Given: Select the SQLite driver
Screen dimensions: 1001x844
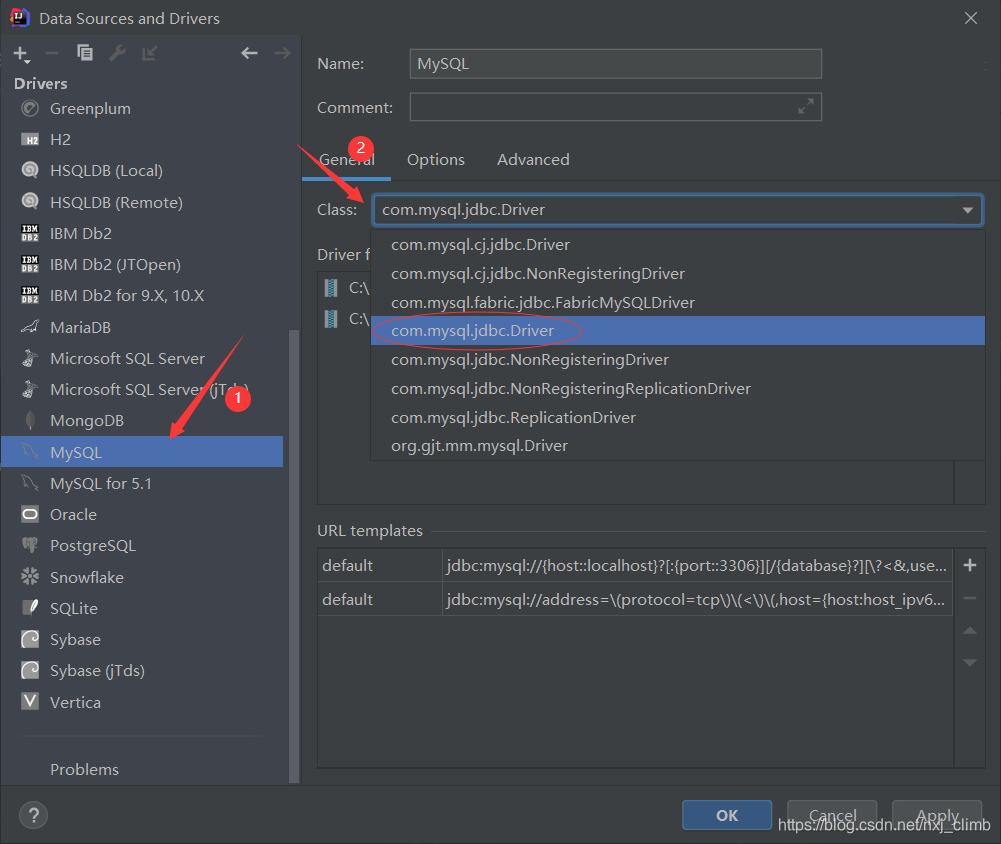Looking at the screenshot, I should [x=142, y=608].
